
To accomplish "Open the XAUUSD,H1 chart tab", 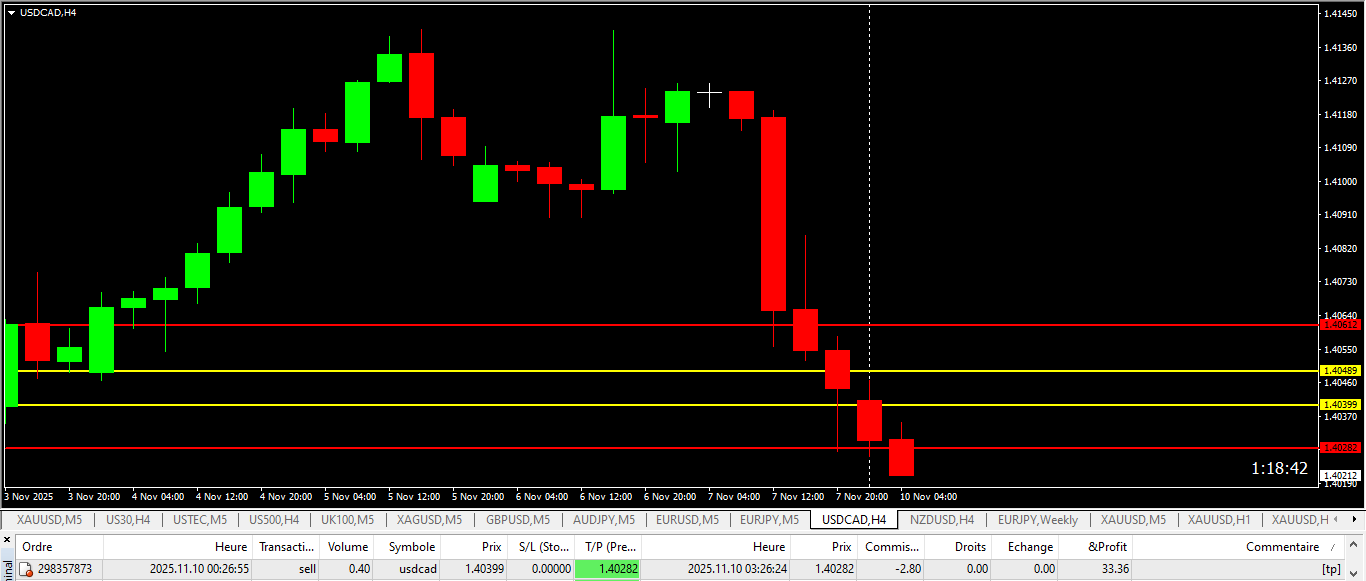I will pyautogui.click(x=1219, y=520).
